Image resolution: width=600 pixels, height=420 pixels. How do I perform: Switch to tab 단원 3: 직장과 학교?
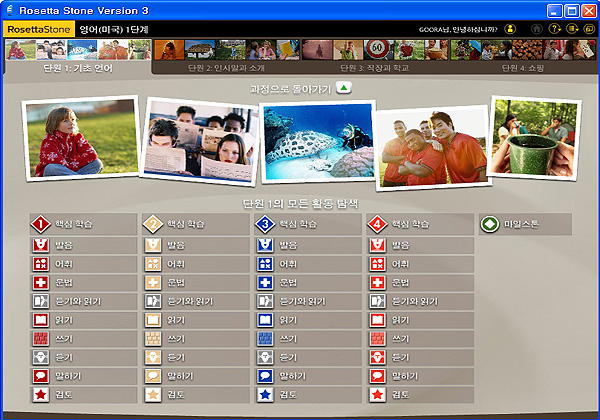pos(375,56)
